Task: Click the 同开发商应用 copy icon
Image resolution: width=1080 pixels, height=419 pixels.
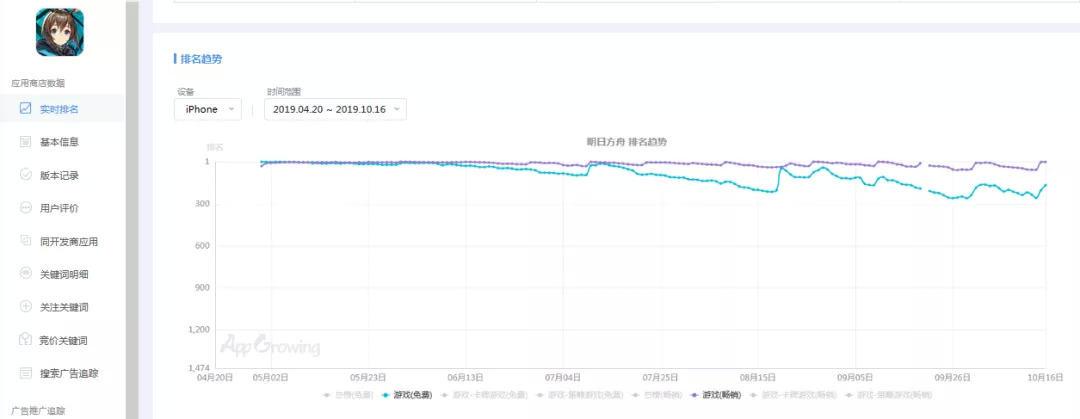Action: (26, 241)
